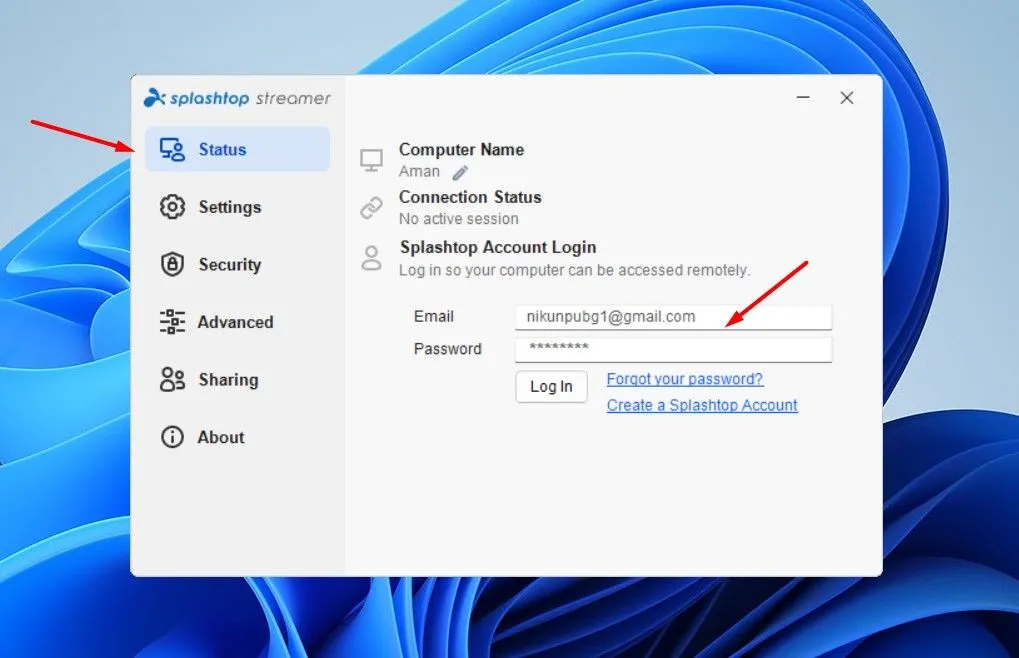Follow the Forgot your password link
Screen dimensions: 1019x658
(x=684, y=379)
